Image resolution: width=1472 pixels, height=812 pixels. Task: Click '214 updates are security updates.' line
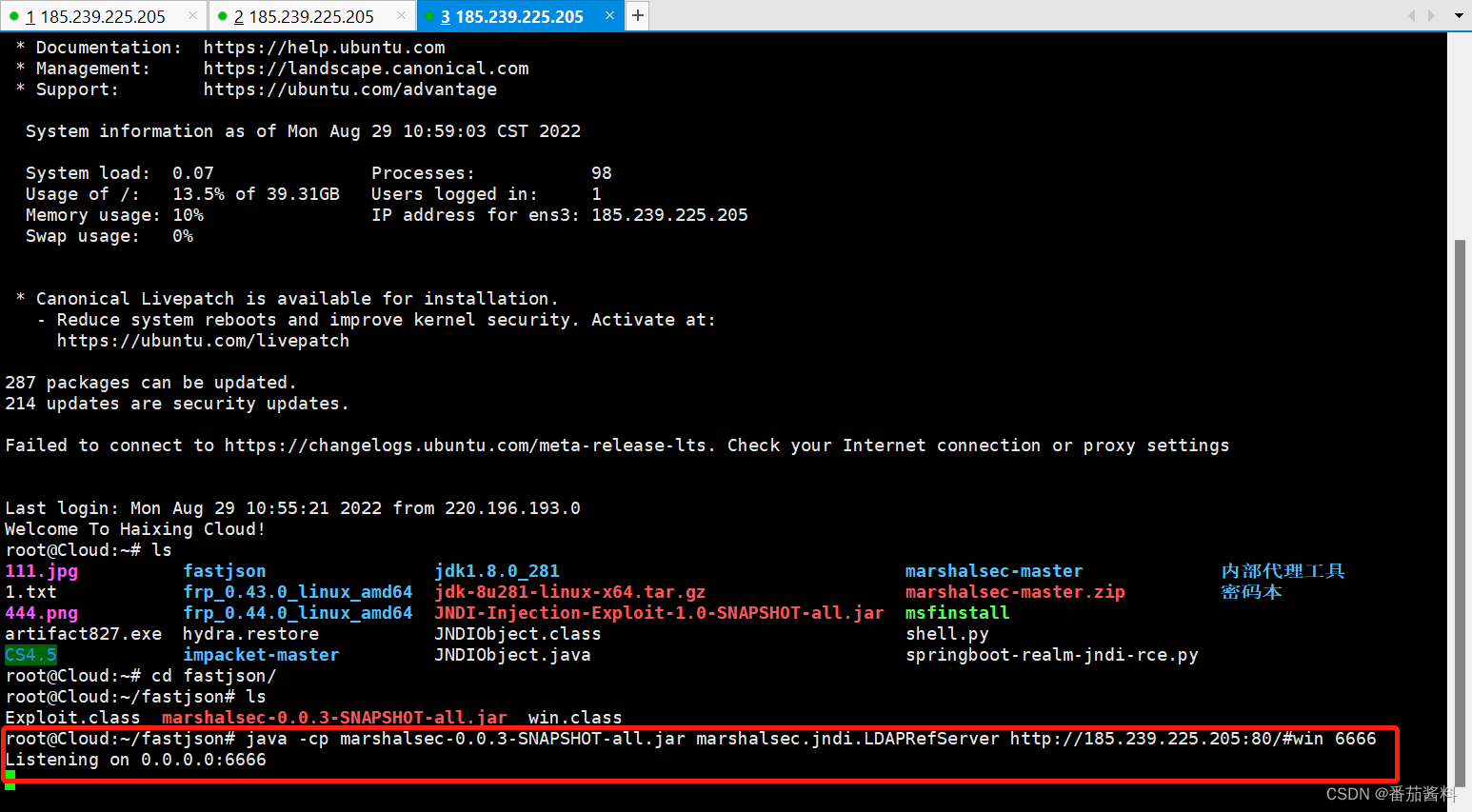(x=177, y=404)
